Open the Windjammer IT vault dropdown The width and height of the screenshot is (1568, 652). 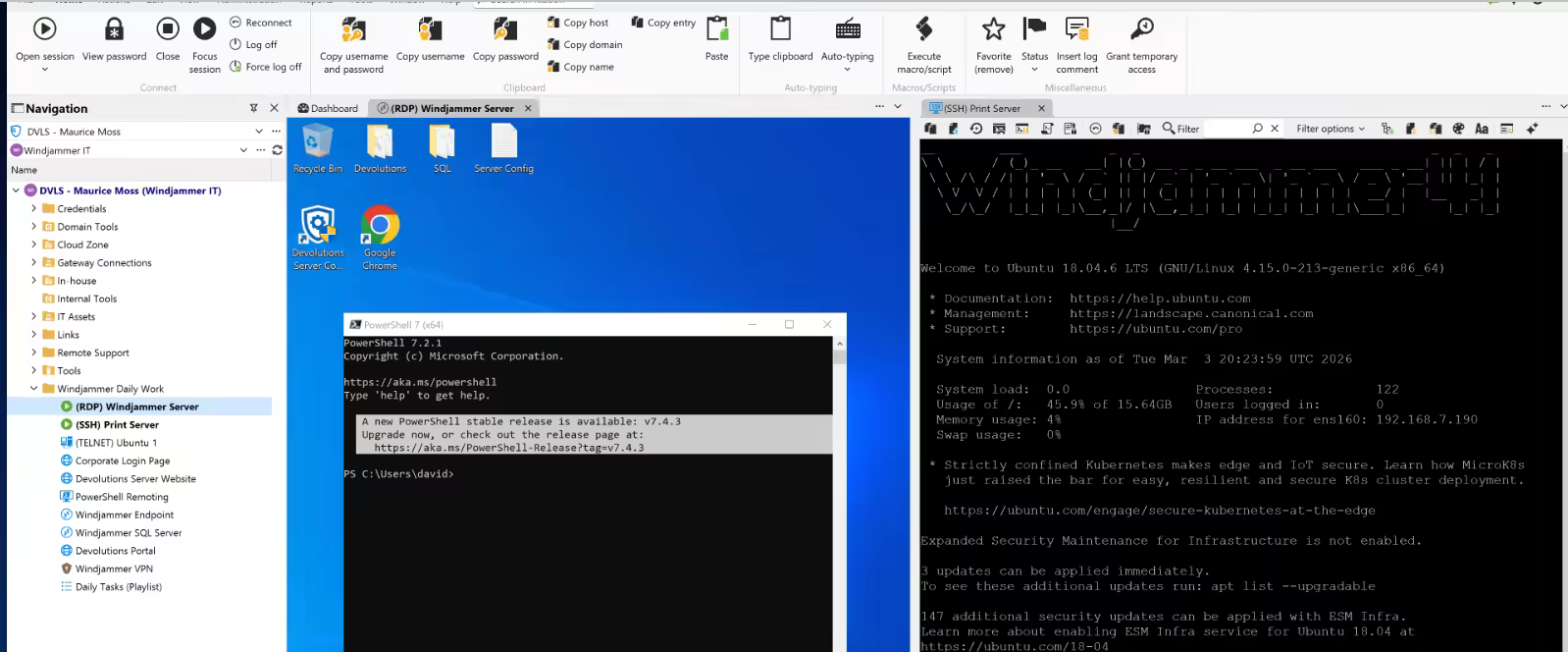click(243, 150)
